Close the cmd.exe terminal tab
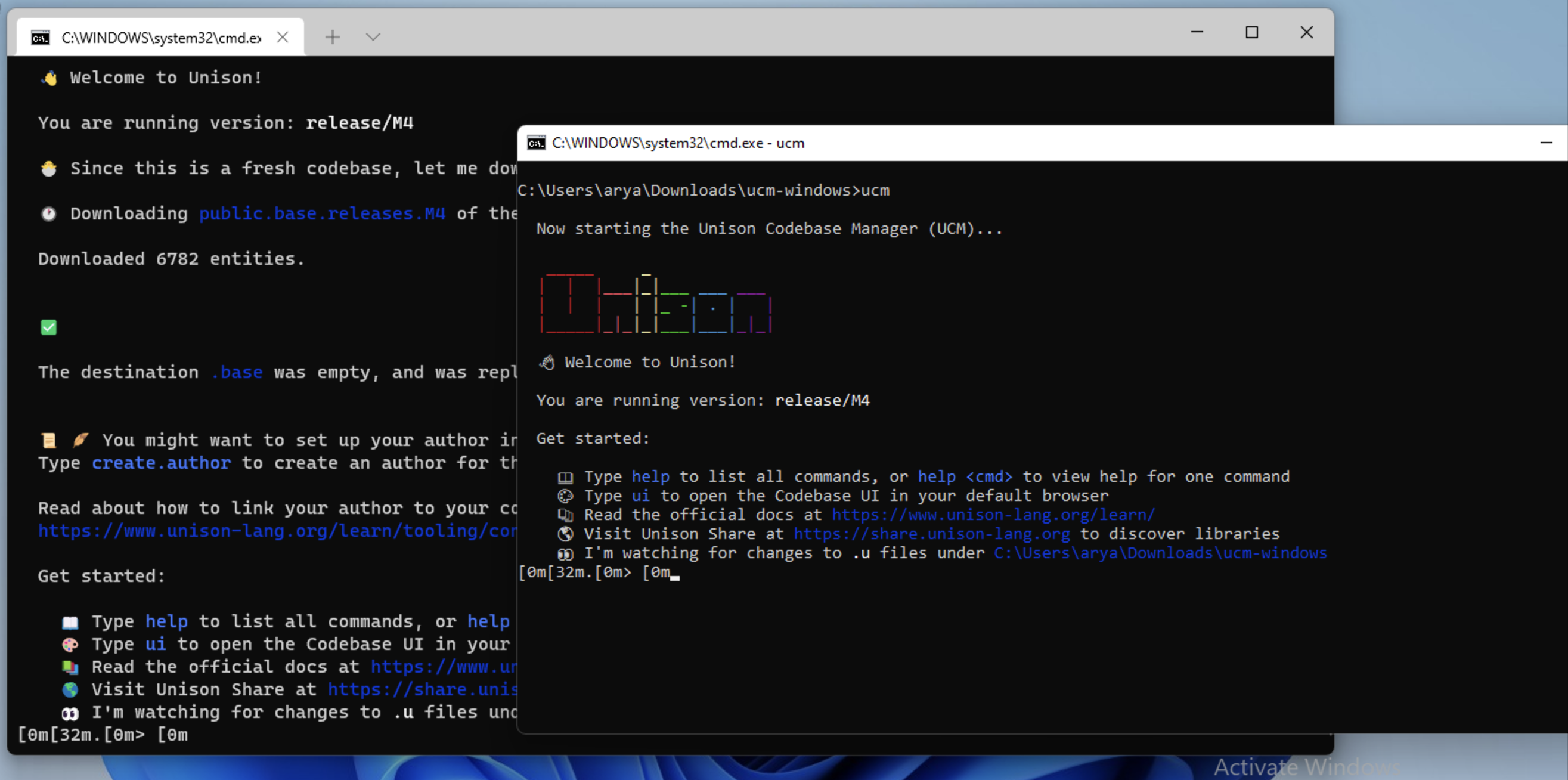This screenshot has width=1568, height=780. pos(283,37)
